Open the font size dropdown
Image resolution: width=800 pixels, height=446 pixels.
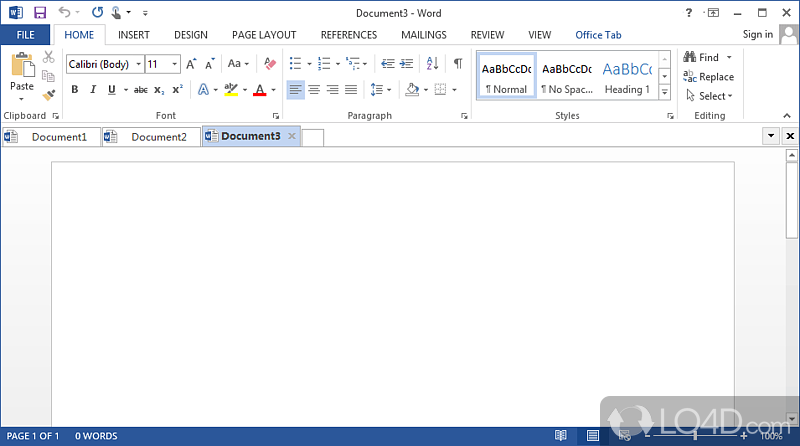(x=174, y=64)
